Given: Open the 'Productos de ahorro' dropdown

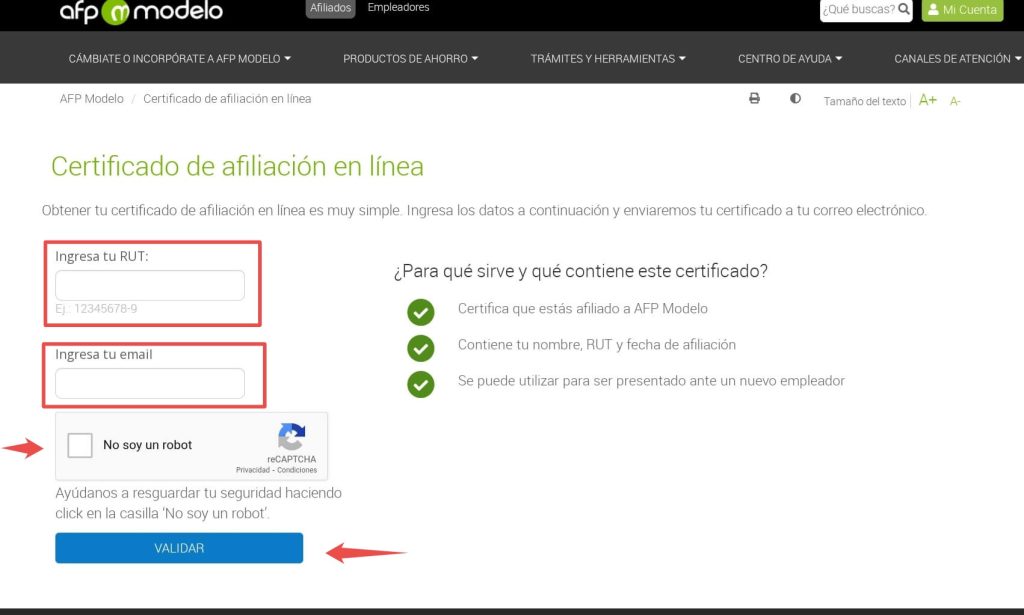Looking at the screenshot, I should [x=410, y=59].
